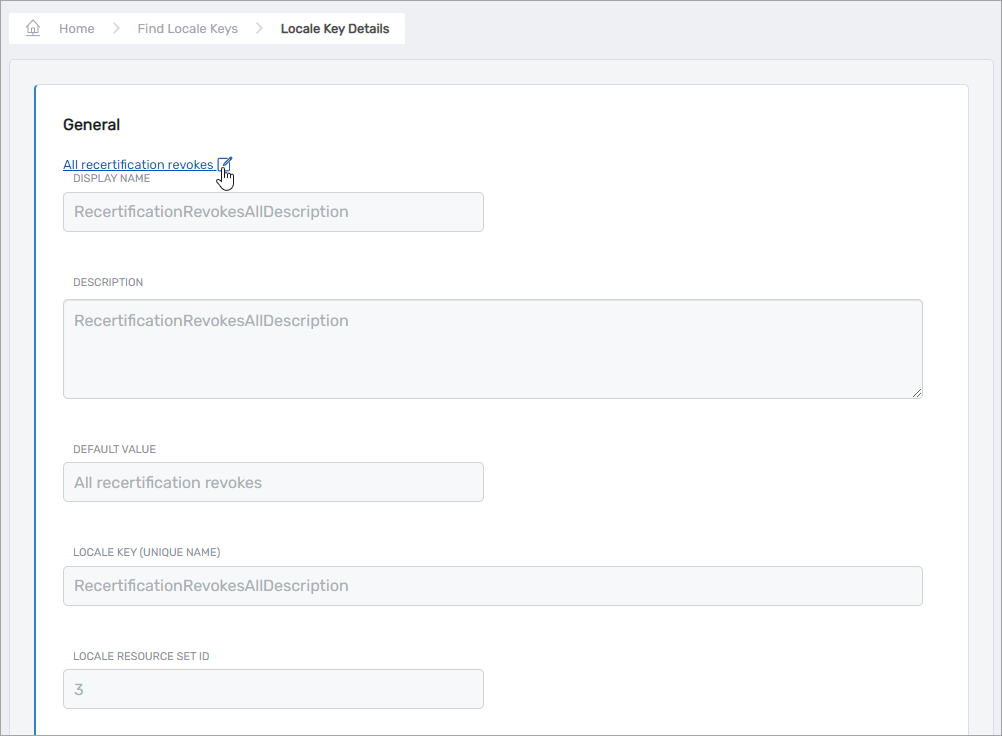Click the LOCALE RESOURCE SET ID label
Screen dimensions: 1002x736
(141, 657)
